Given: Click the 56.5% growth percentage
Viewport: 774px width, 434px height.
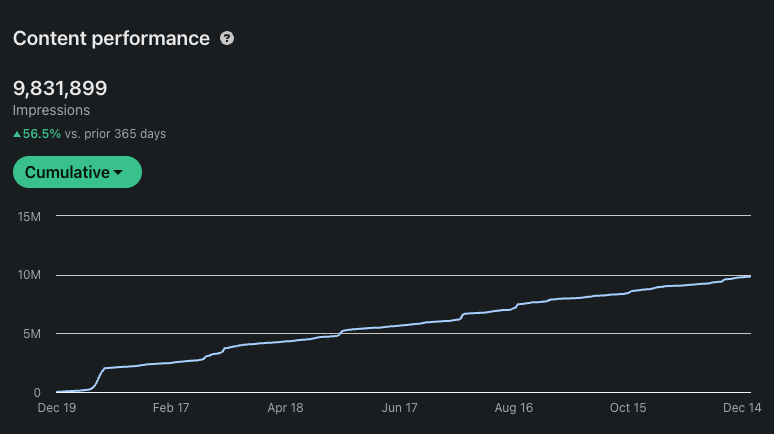Looking at the screenshot, I should (42, 133).
